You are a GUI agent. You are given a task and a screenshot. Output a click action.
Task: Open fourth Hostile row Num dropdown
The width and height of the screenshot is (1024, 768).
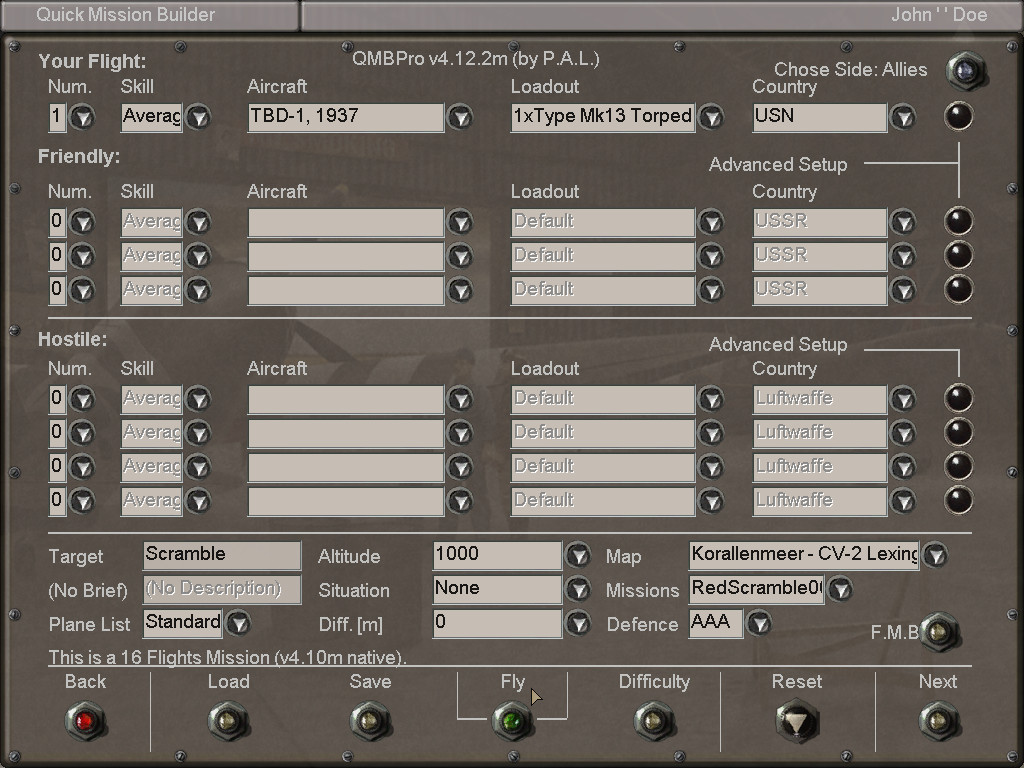(x=82, y=501)
